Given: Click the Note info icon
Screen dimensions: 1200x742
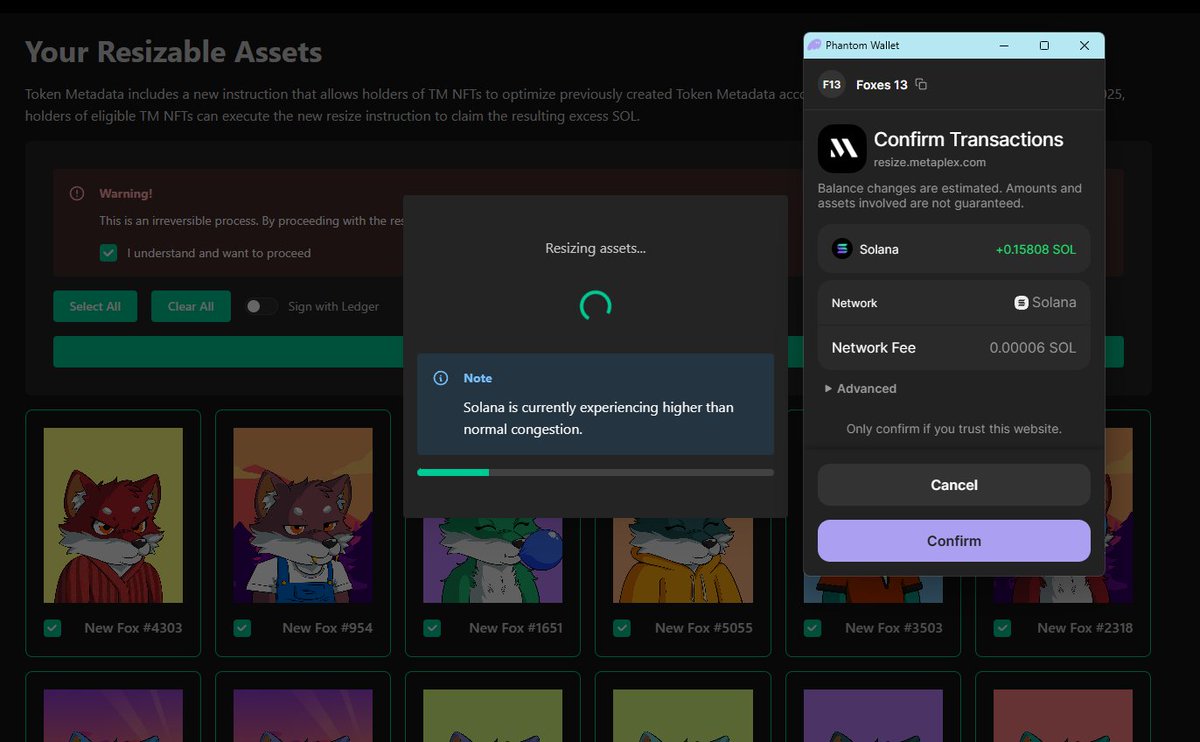Looking at the screenshot, I should point(440,378).
